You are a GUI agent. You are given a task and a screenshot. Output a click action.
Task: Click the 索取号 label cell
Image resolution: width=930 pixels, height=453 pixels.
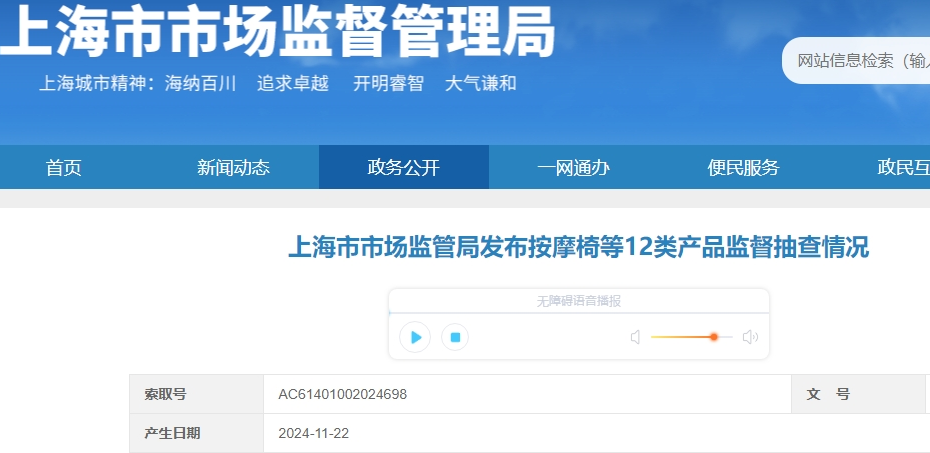tap(196, 394)
